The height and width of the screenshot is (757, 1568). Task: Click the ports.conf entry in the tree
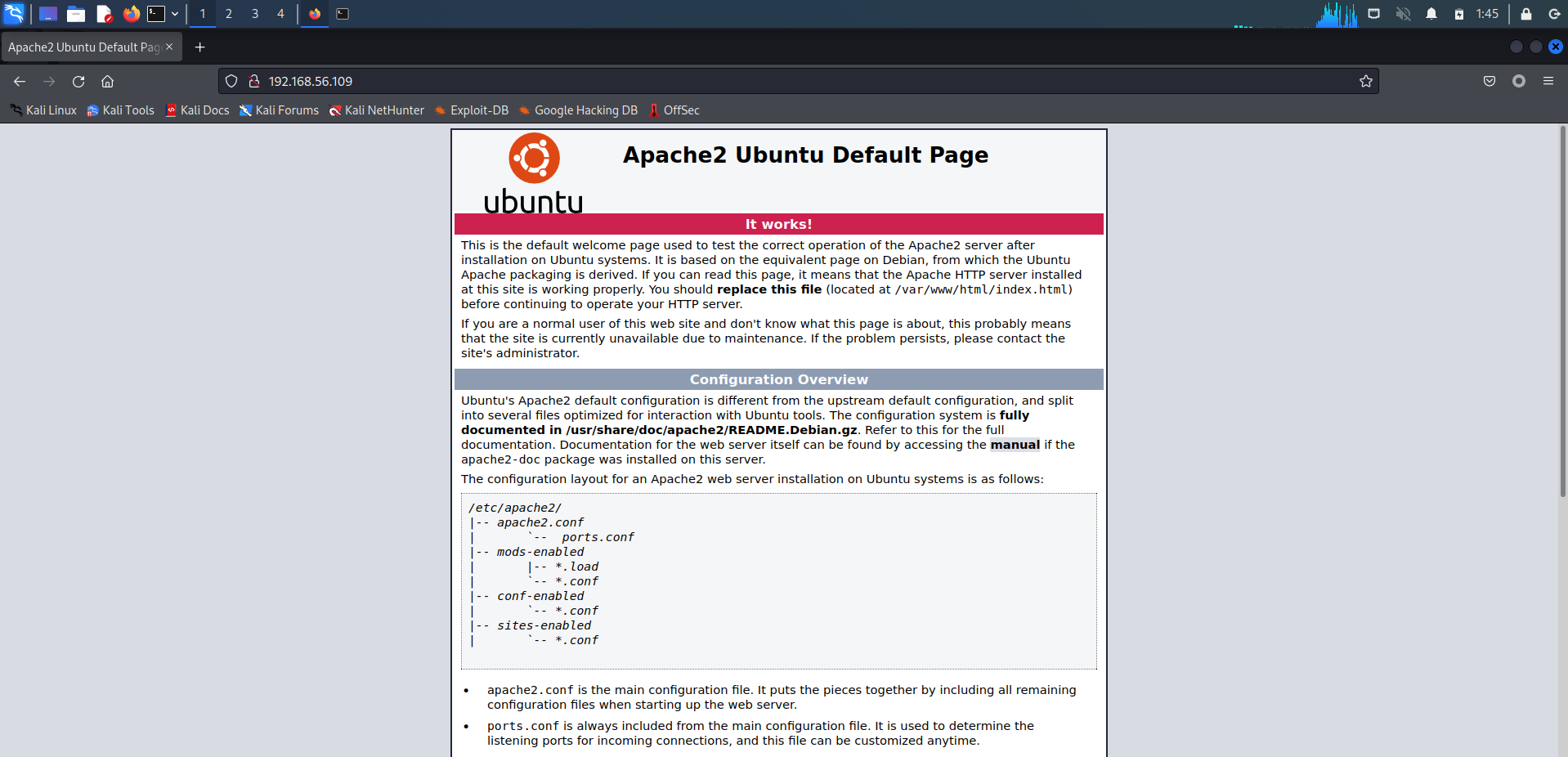598,537
